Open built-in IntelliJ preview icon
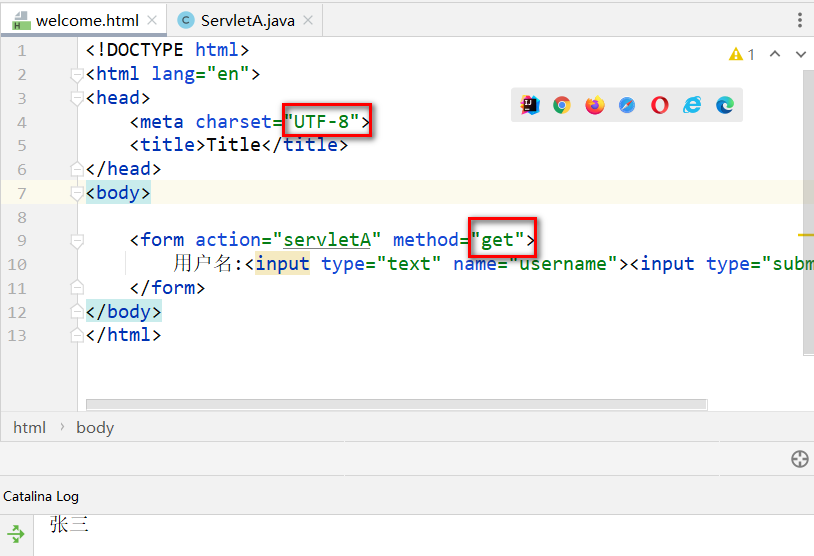Image resolution: width=814 pixels, height=556 pixels. [530, 105]
